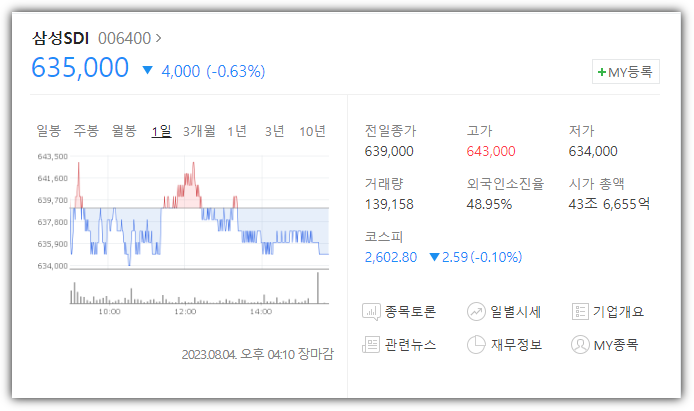Click the current price 635,000
Image resolution: width=694 pixels, height=411 pixels.
coord(80,68)
